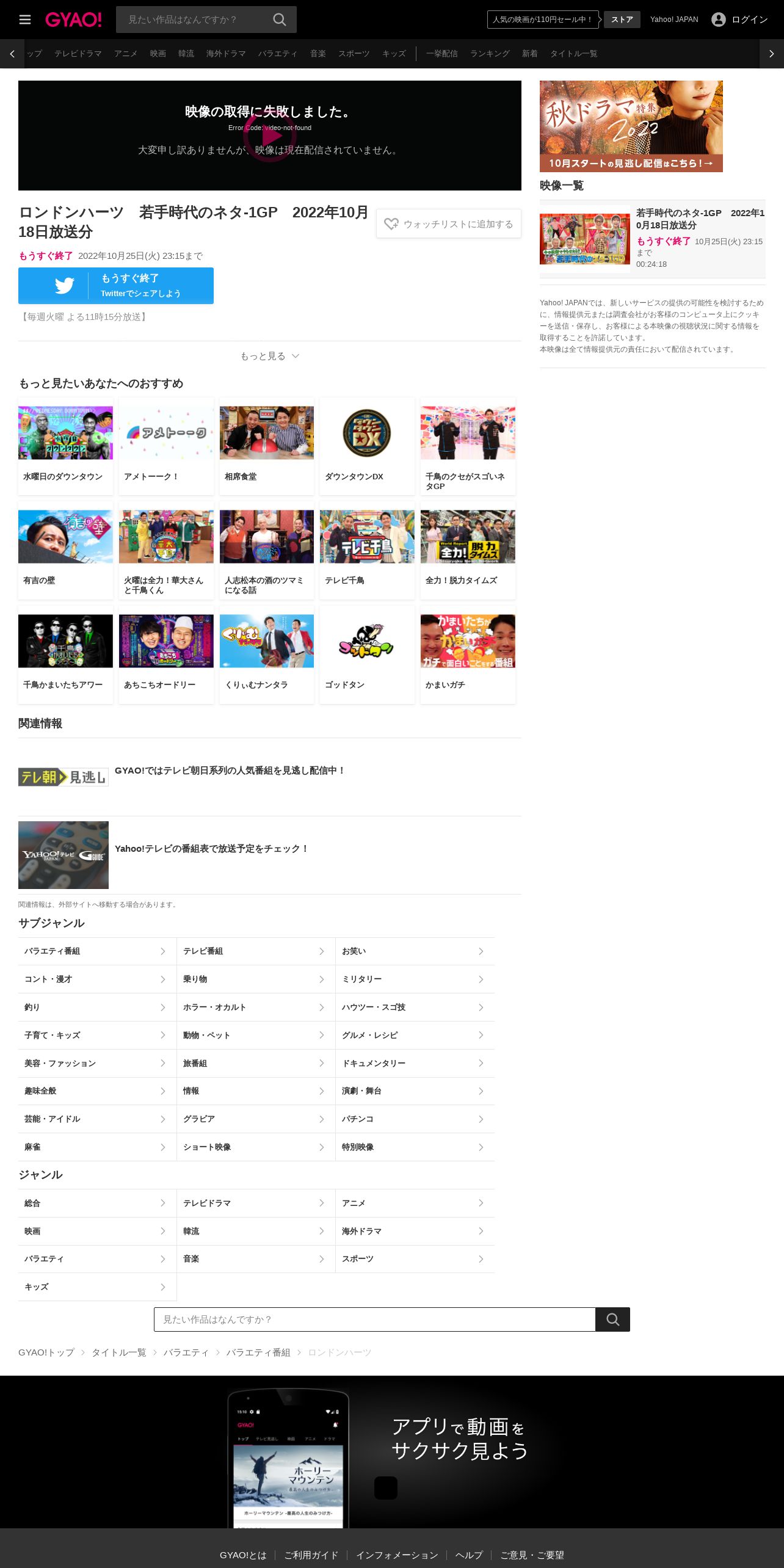This screenshot has width=784, height=1568.
Task: Open the 秋ドラマ特集2022 banner
Action: tap(631, 126)
